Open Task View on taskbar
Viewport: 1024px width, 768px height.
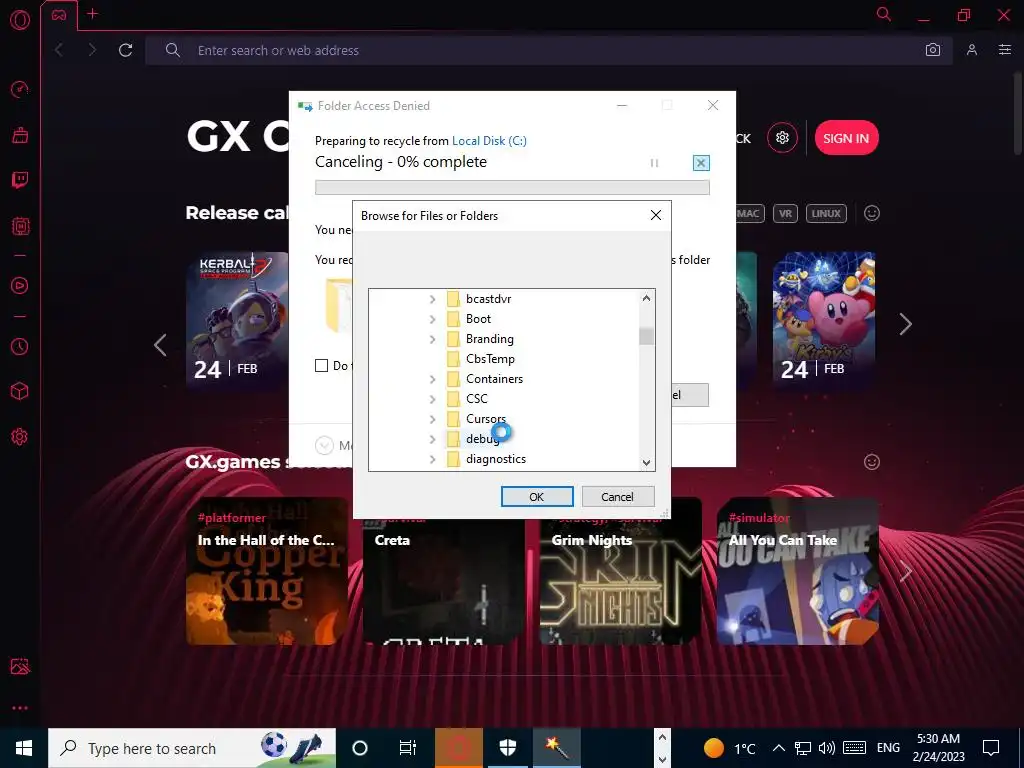[408, 748]
